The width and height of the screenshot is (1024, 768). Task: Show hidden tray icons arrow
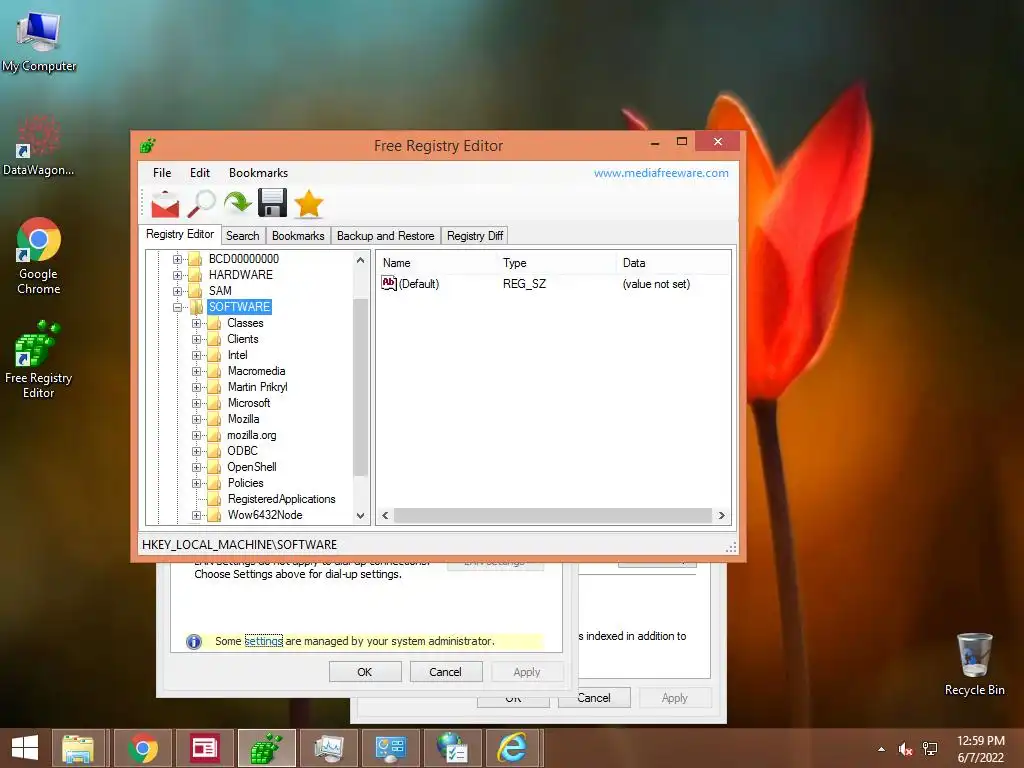tap(881, 749)
